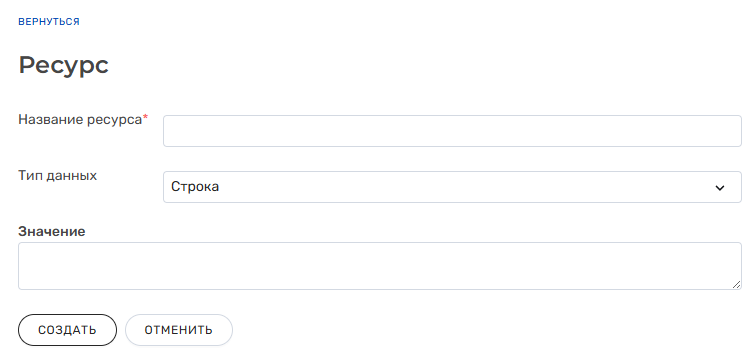Focus the Название ресурса input field

click(452, 131)
